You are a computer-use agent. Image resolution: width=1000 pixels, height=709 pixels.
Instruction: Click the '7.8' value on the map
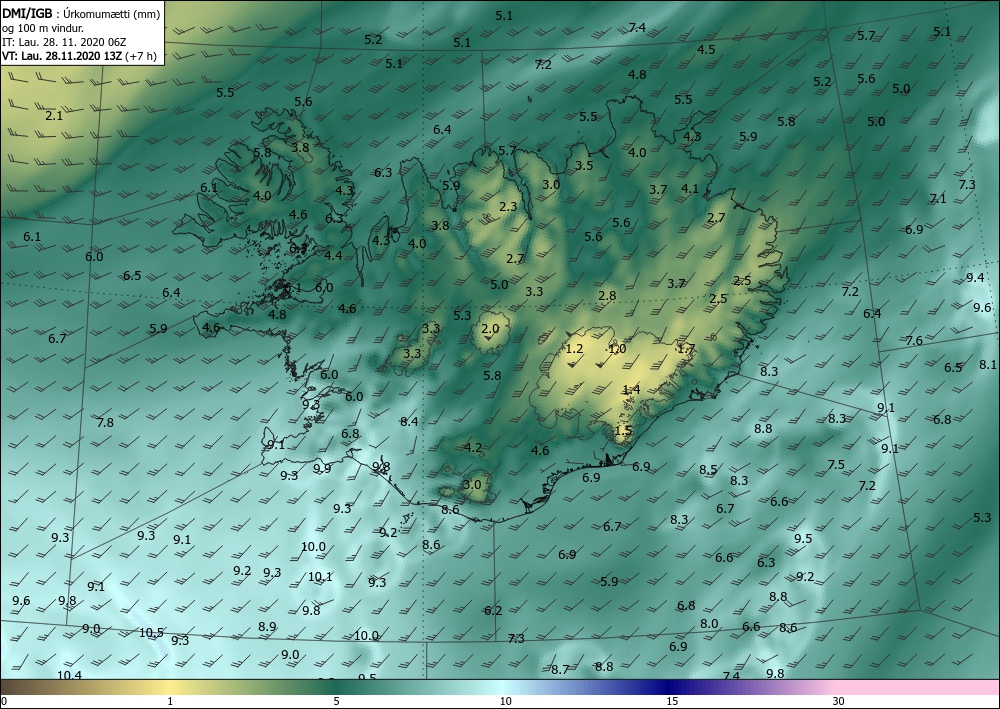pyautogui.click(x=105, y=423)
